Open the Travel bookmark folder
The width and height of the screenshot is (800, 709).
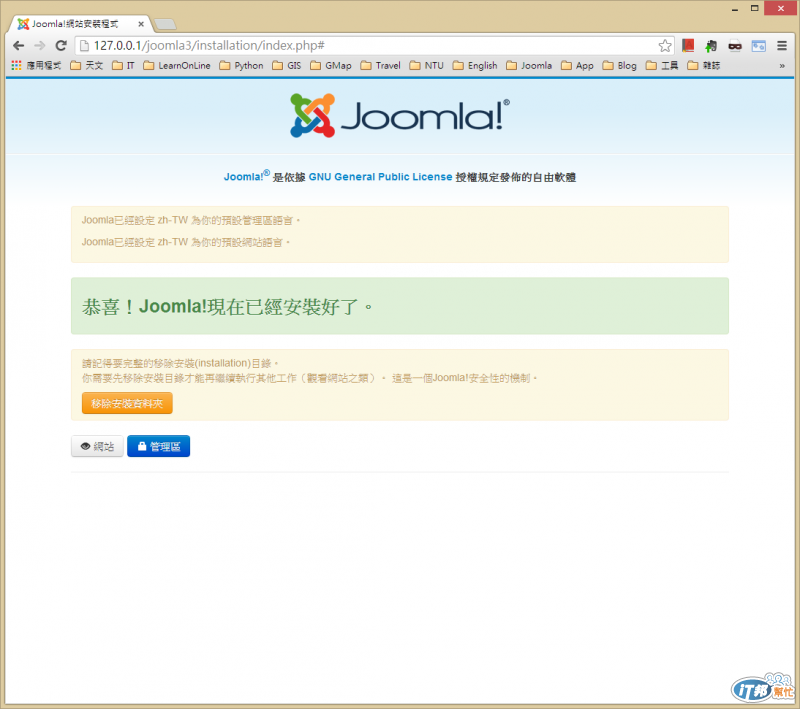[381, 65]
